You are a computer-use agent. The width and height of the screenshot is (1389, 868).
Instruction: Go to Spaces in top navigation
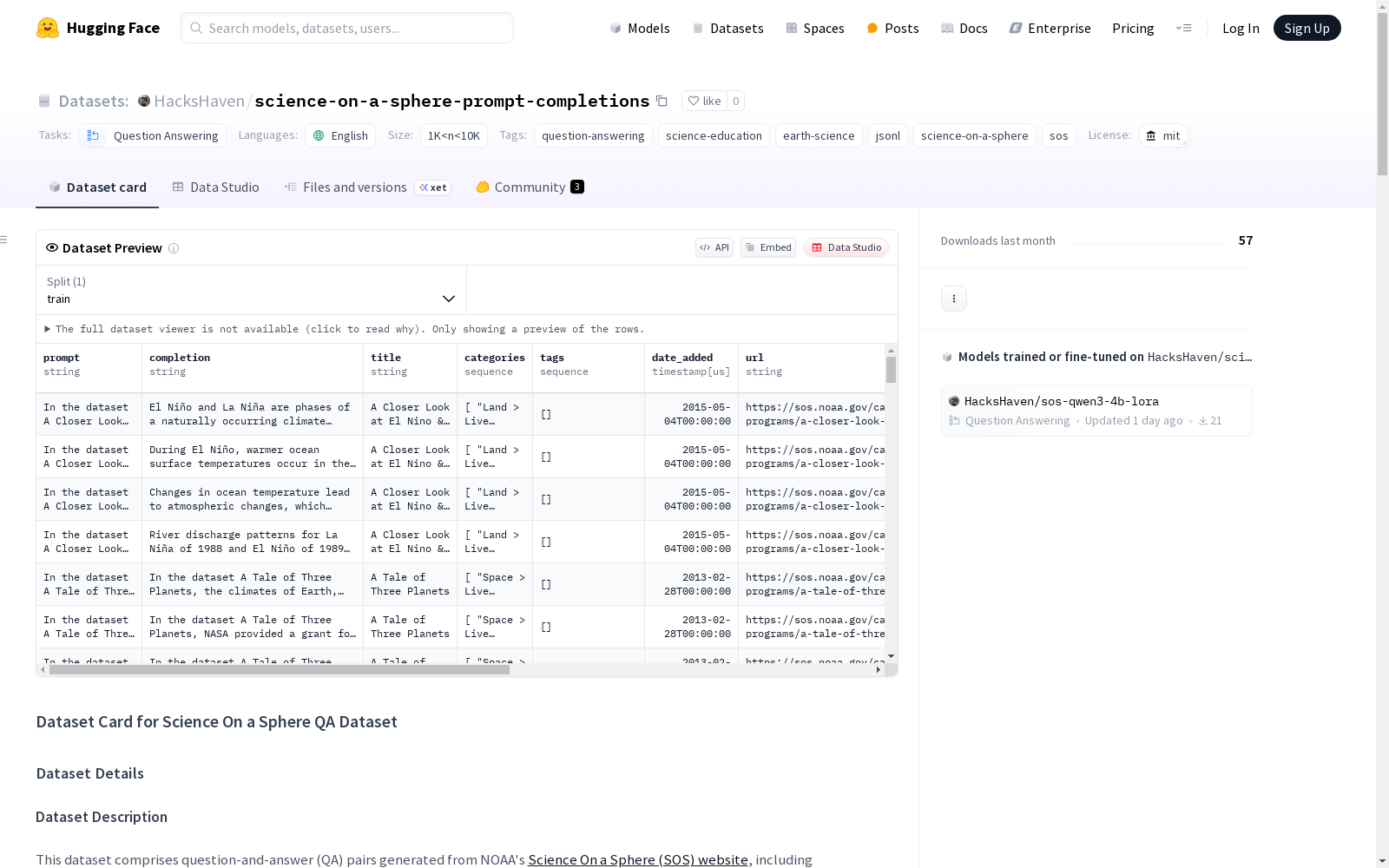click(815, 28)
